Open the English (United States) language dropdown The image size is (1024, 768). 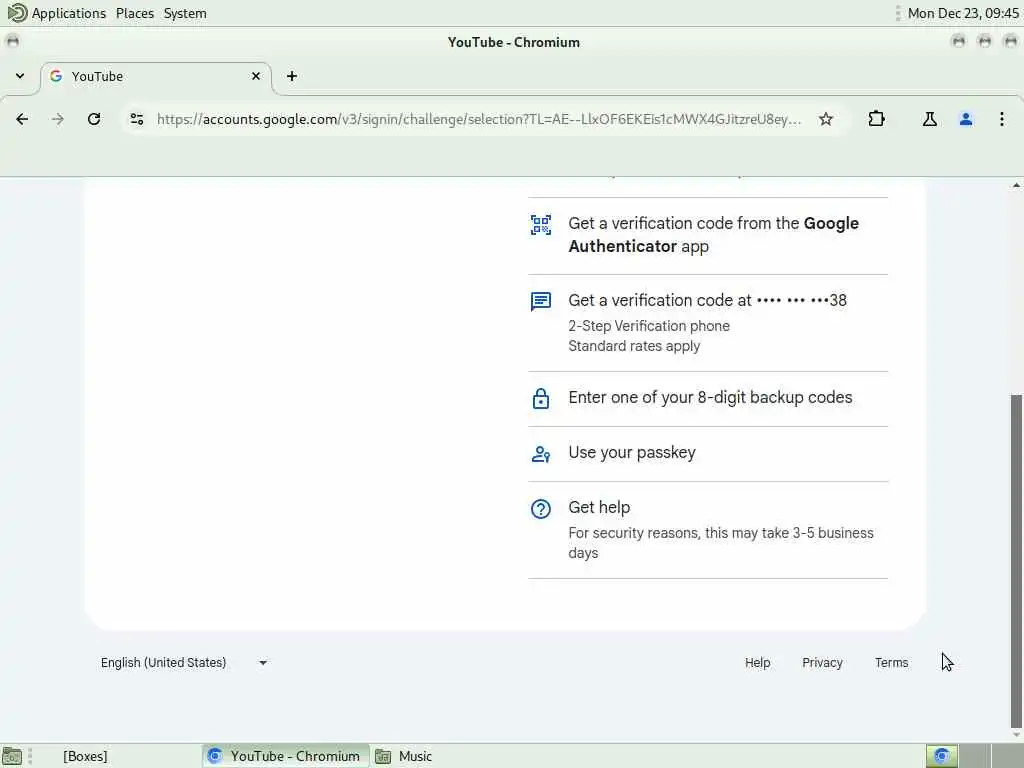coord(184,662)
